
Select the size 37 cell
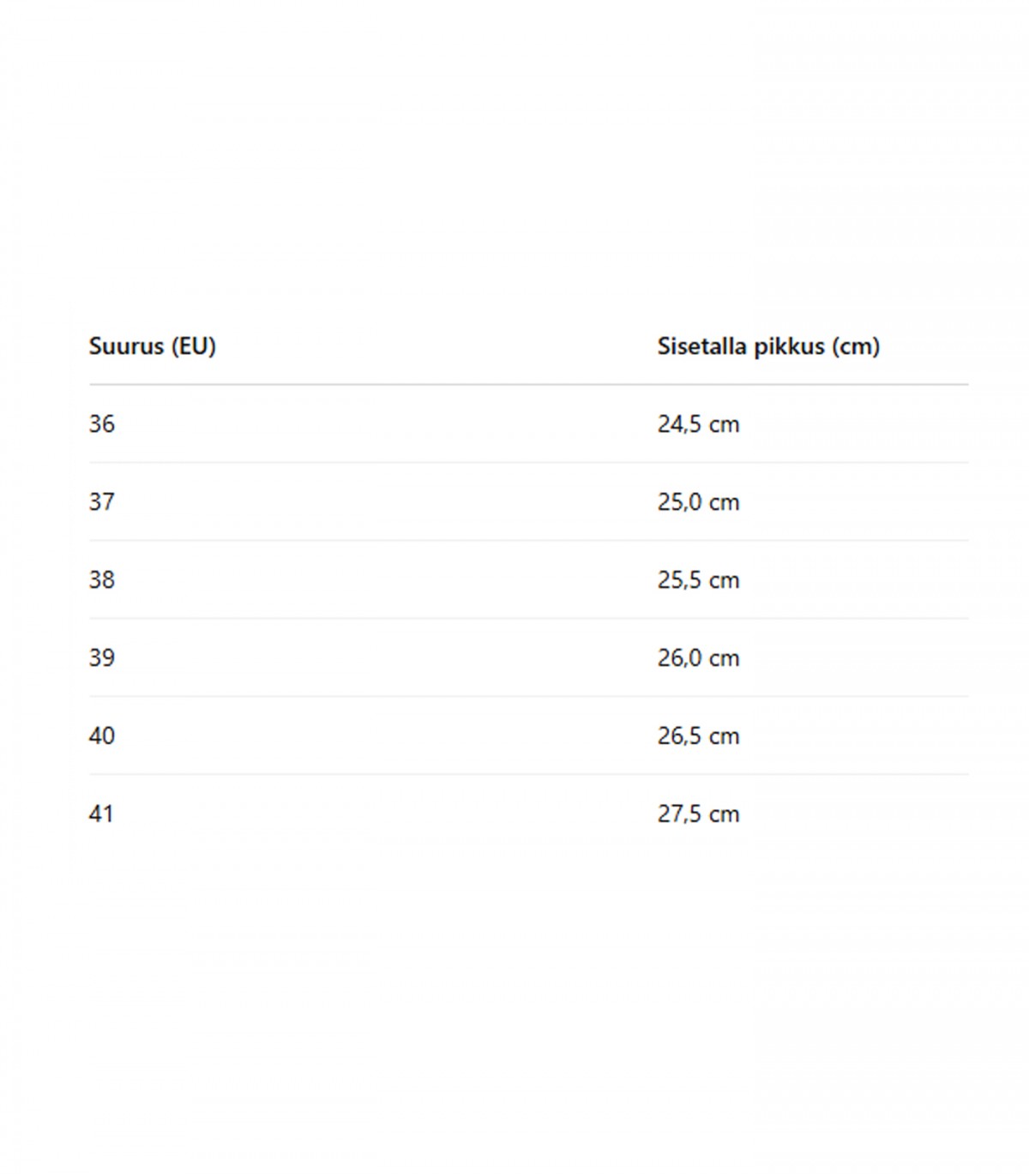pyautogui.click(x=102, y=502)
